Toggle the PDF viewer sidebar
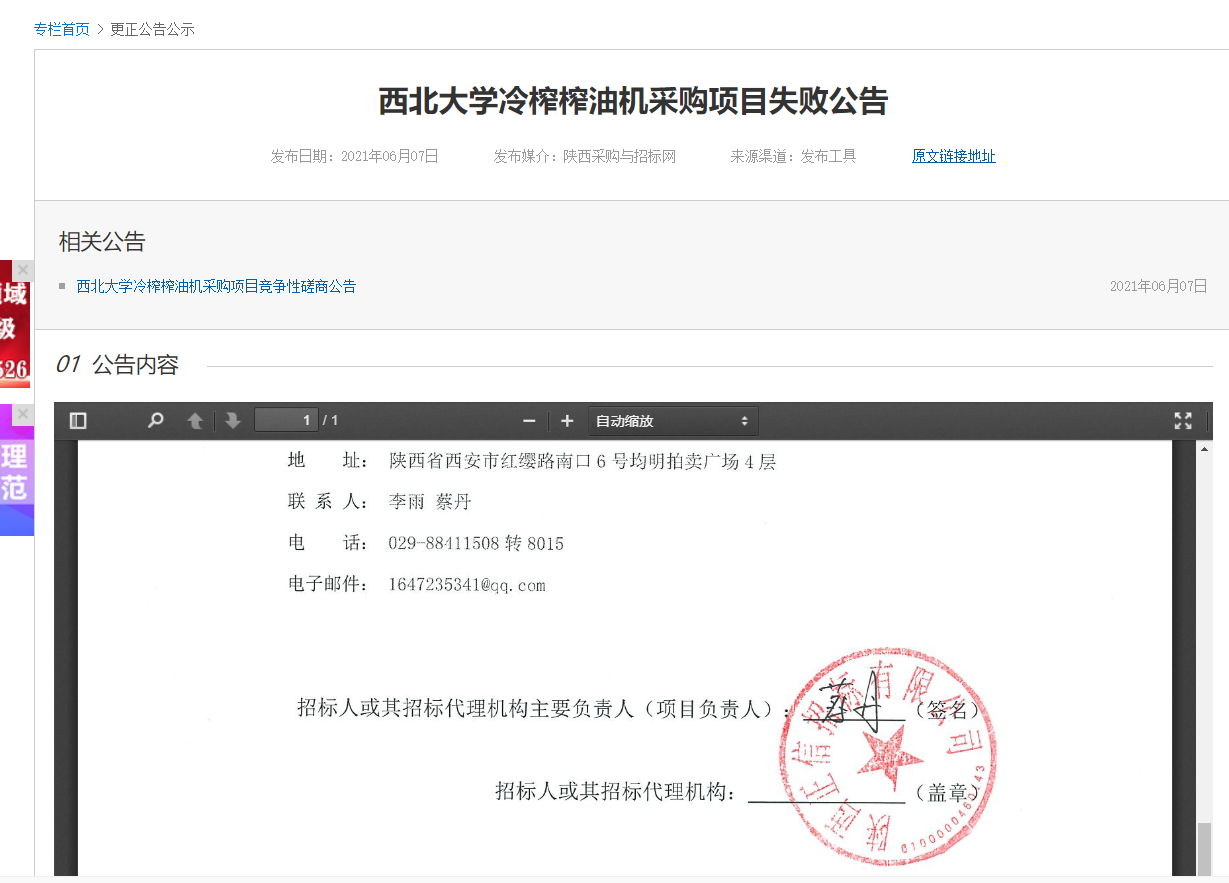 [x=78, y=421]
